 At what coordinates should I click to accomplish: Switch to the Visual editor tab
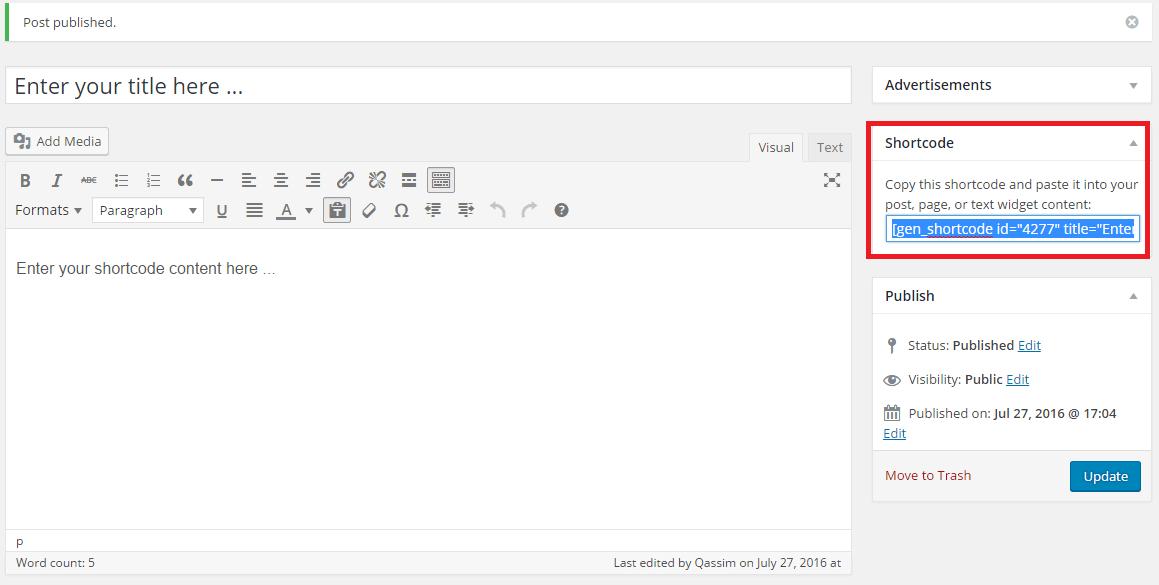click(775, 147)
